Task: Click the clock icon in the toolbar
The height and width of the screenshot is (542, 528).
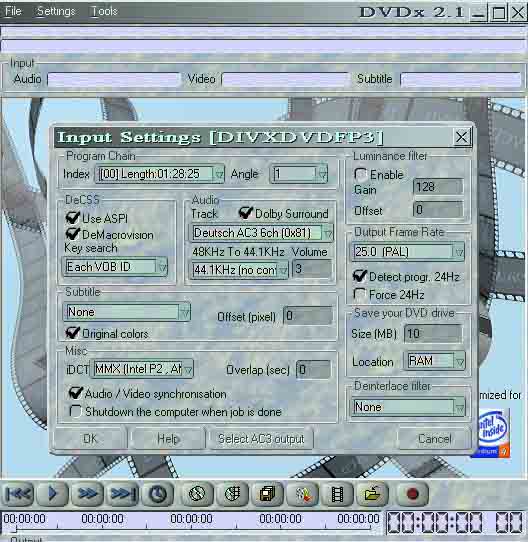Action: [x=158, y=494]
